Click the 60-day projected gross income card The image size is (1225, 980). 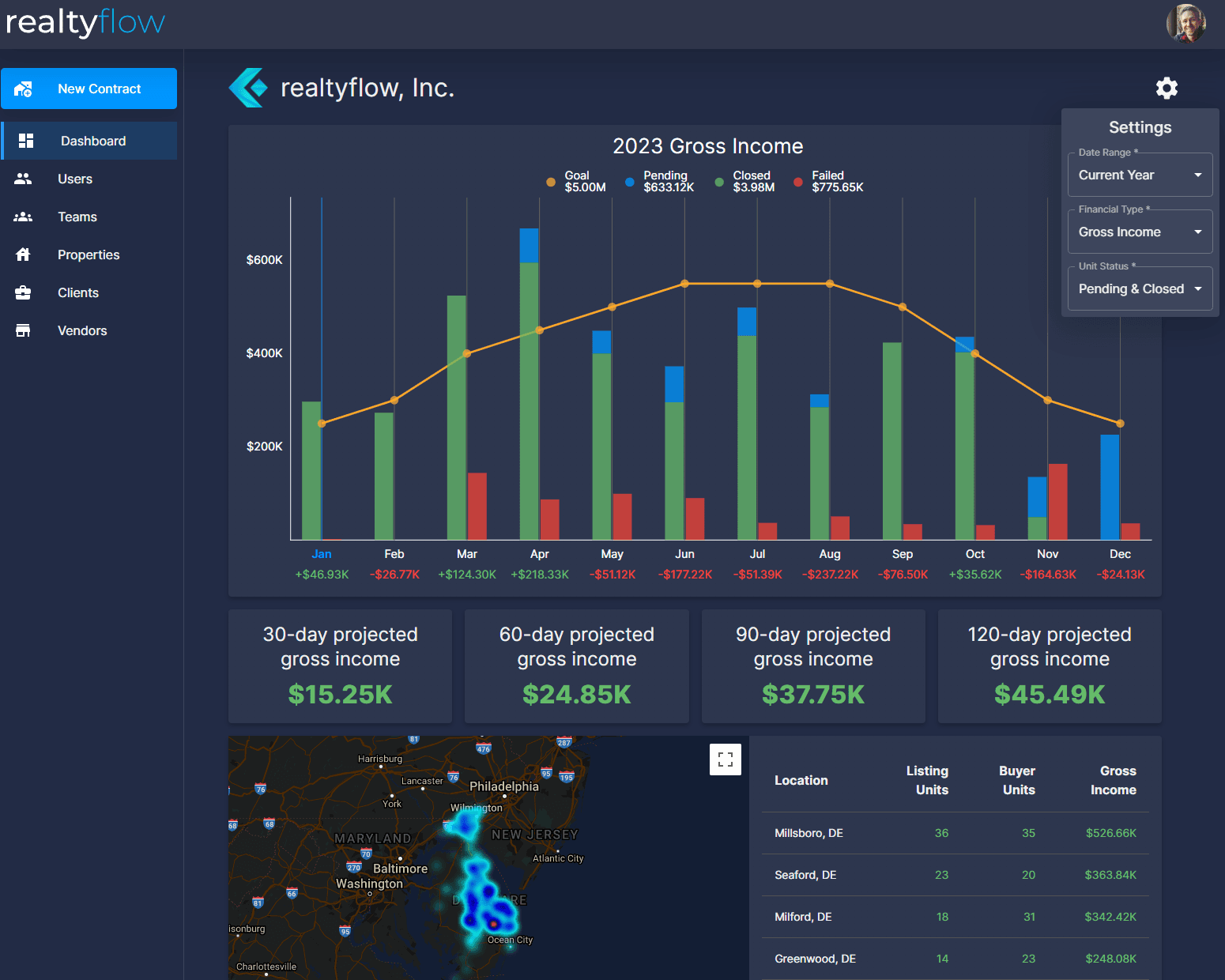tap(577, 666)
